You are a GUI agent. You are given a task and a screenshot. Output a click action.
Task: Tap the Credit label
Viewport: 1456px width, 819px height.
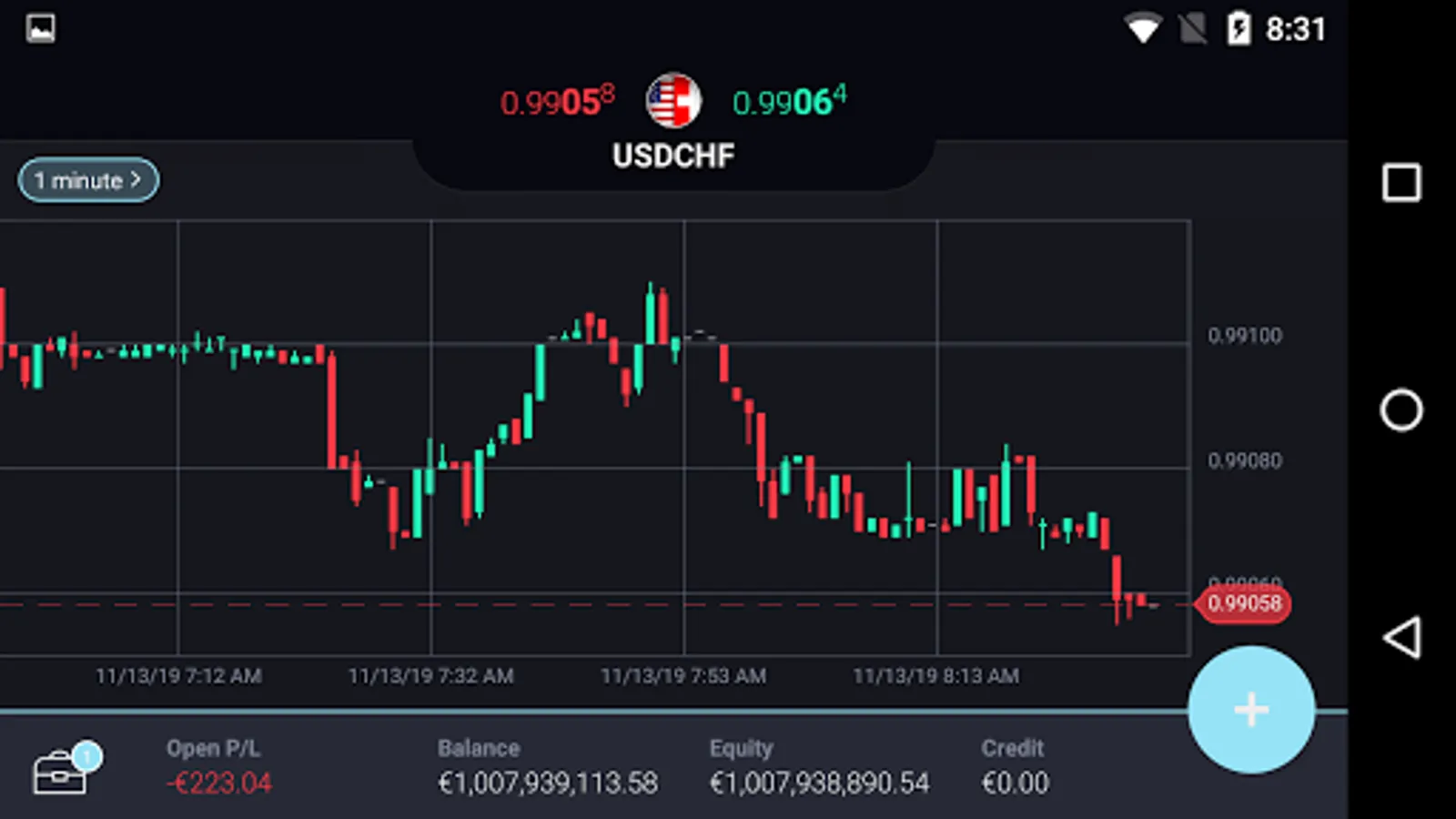[x=1013, y=748]
